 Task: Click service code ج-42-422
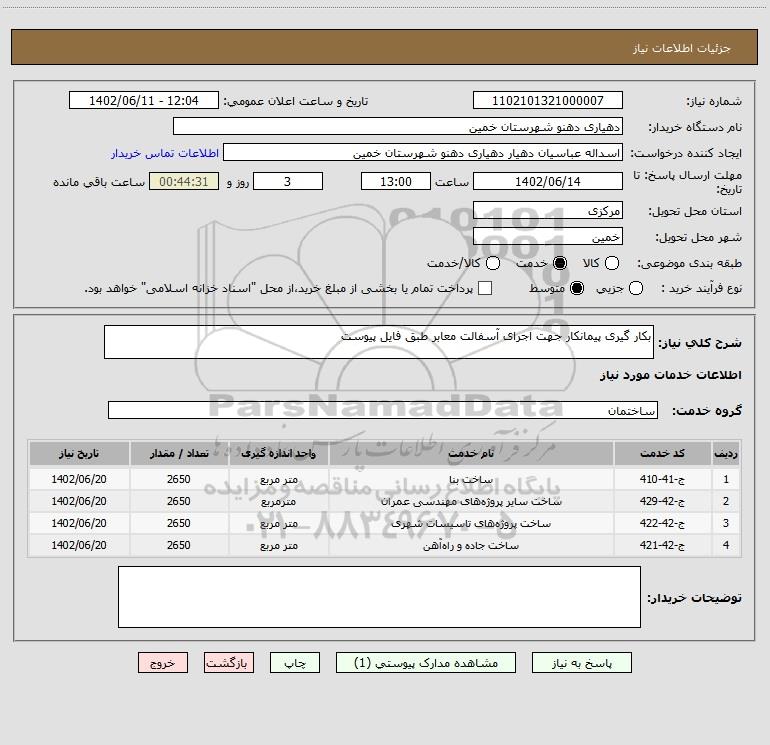(x=662, y=524)
